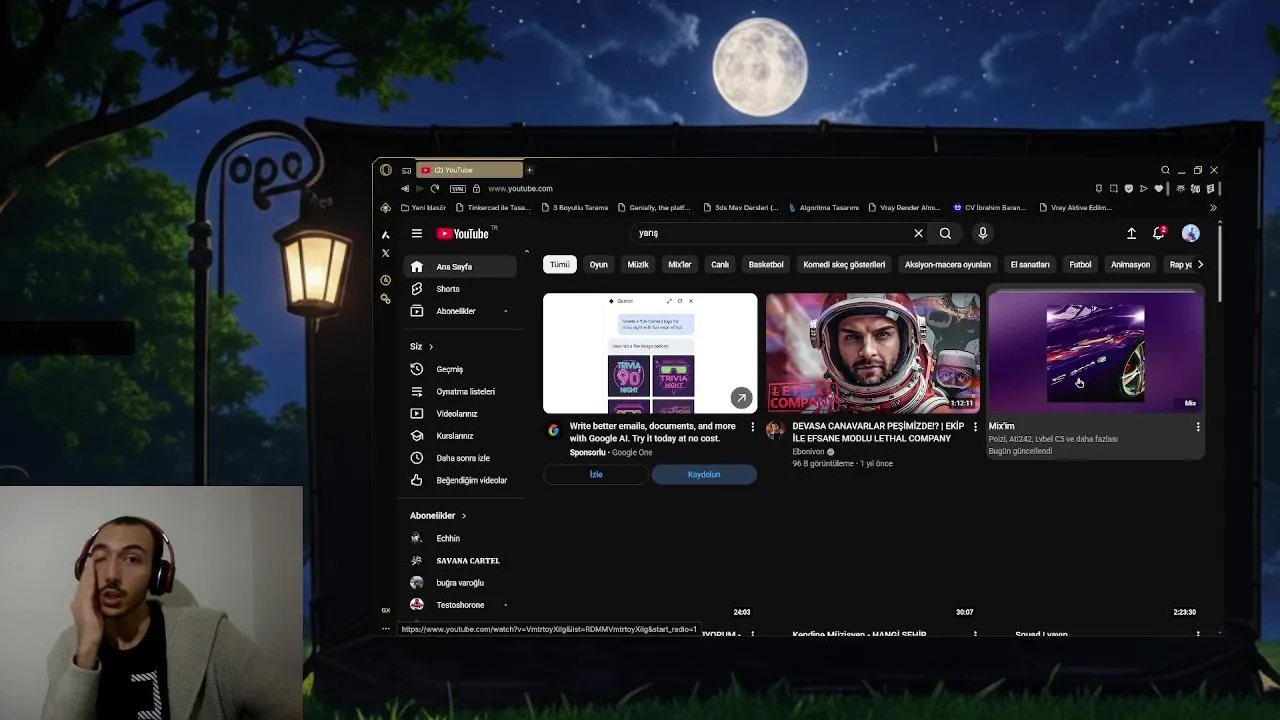Reload the page in the browser

[x=434, y=188]
